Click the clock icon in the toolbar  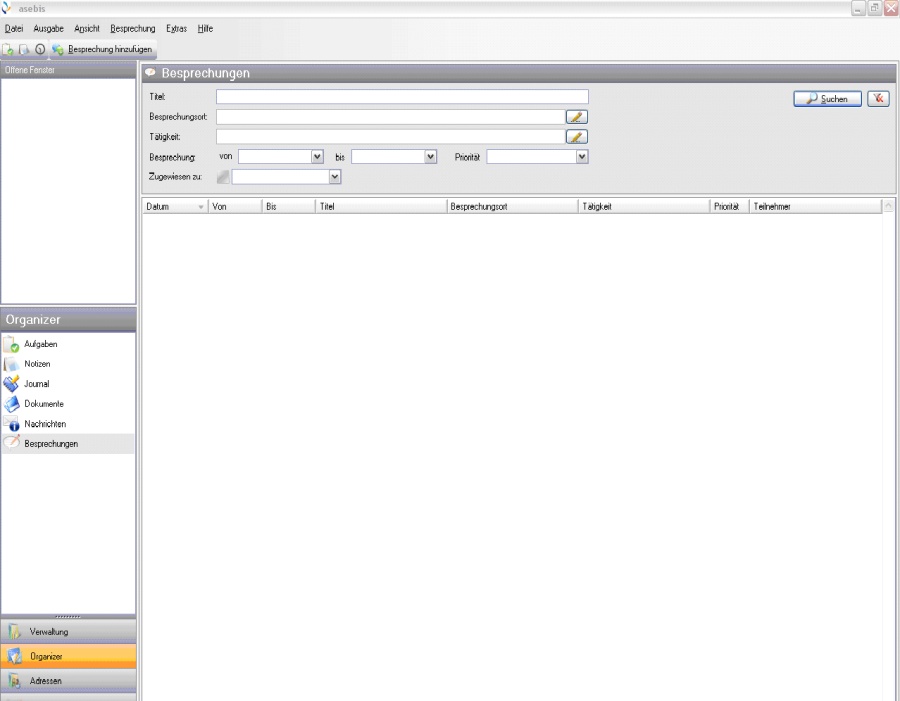[40, 49]
